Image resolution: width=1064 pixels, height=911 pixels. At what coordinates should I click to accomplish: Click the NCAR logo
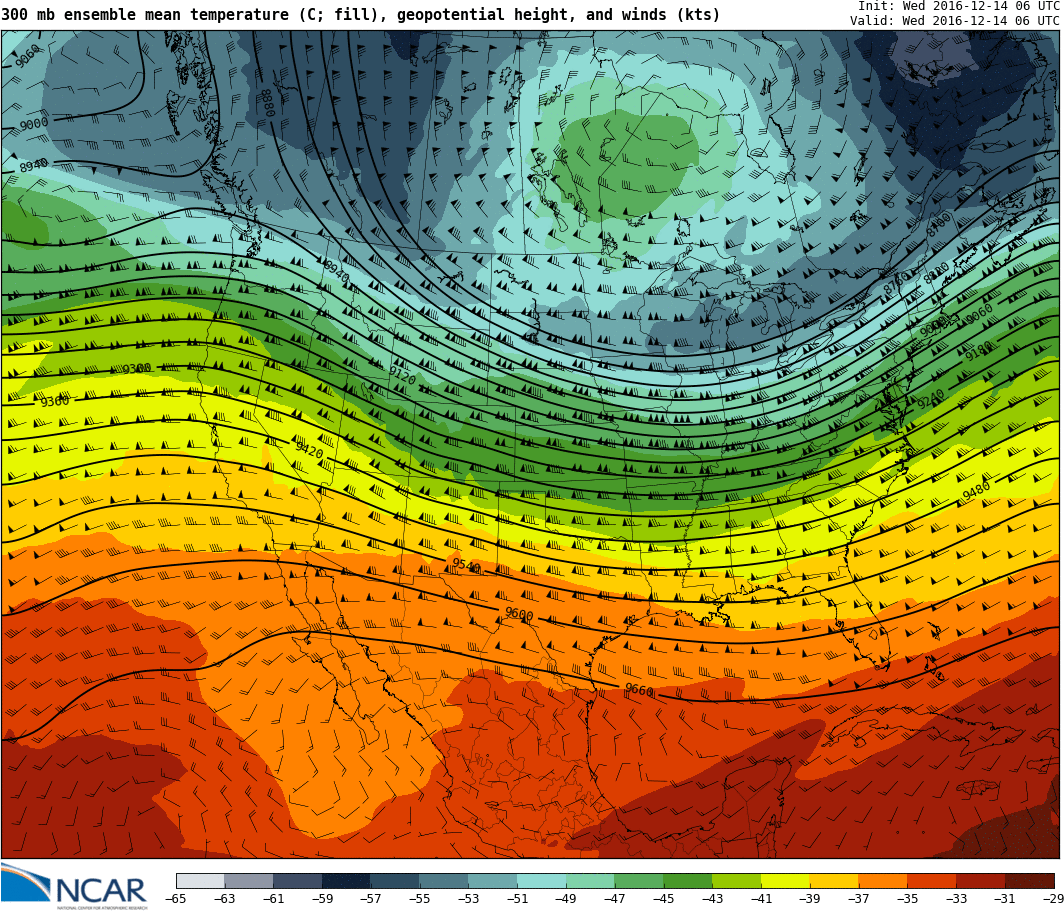[74, 887]
